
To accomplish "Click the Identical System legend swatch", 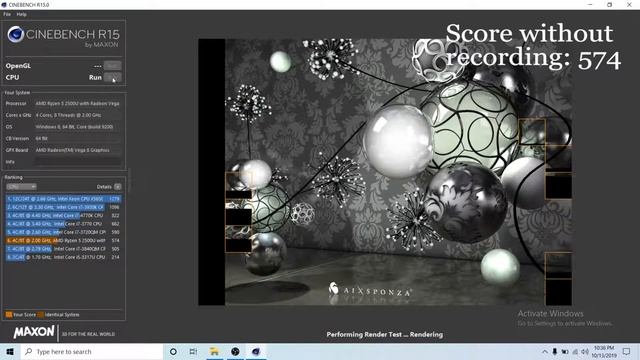I will pos(40,315).
